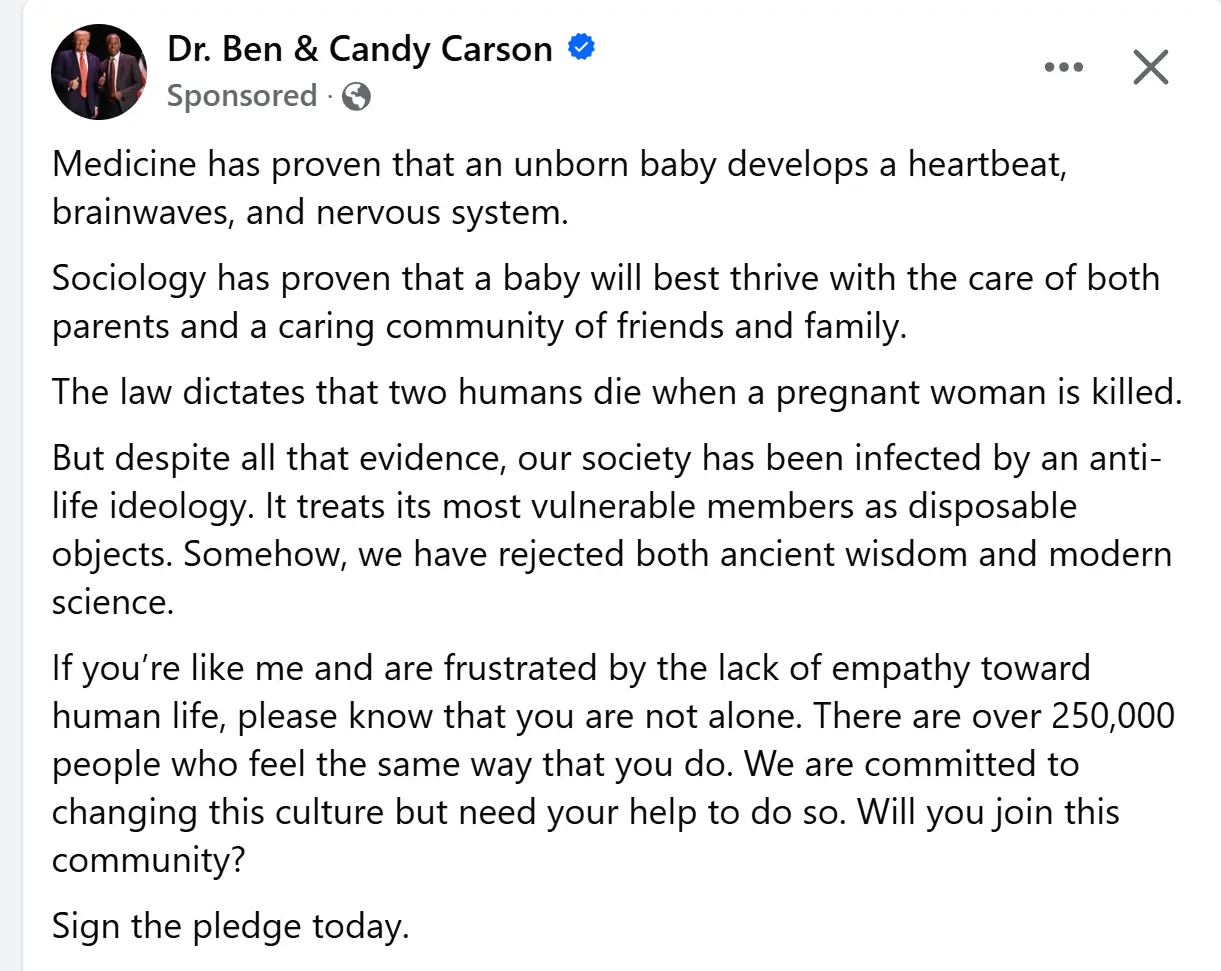Click "The law dictates" sentence
This screenshot has height=971, width=1221.
pyautogui.click(x=177, y=391)
